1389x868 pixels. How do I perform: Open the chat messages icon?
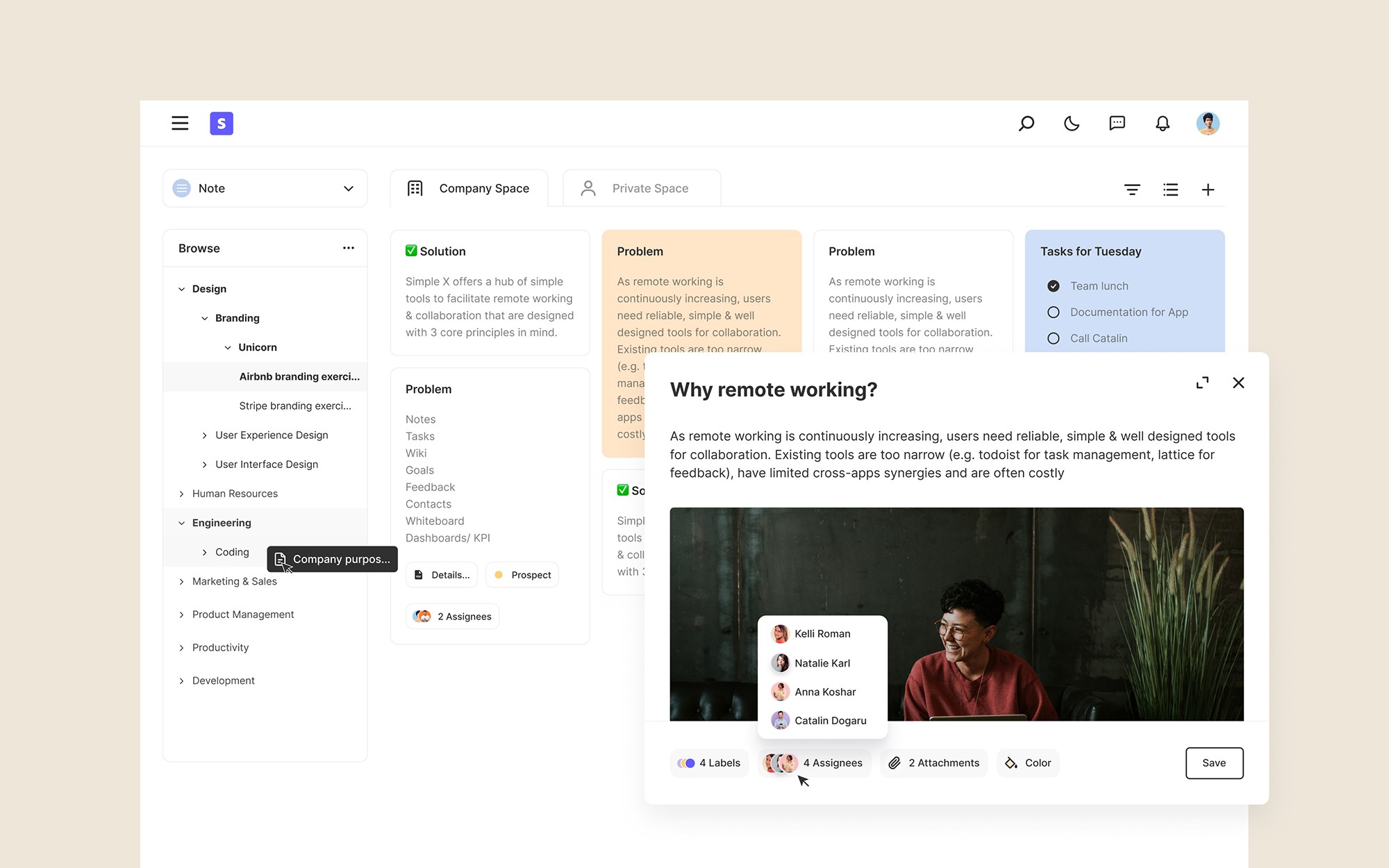coord(1117,124)
